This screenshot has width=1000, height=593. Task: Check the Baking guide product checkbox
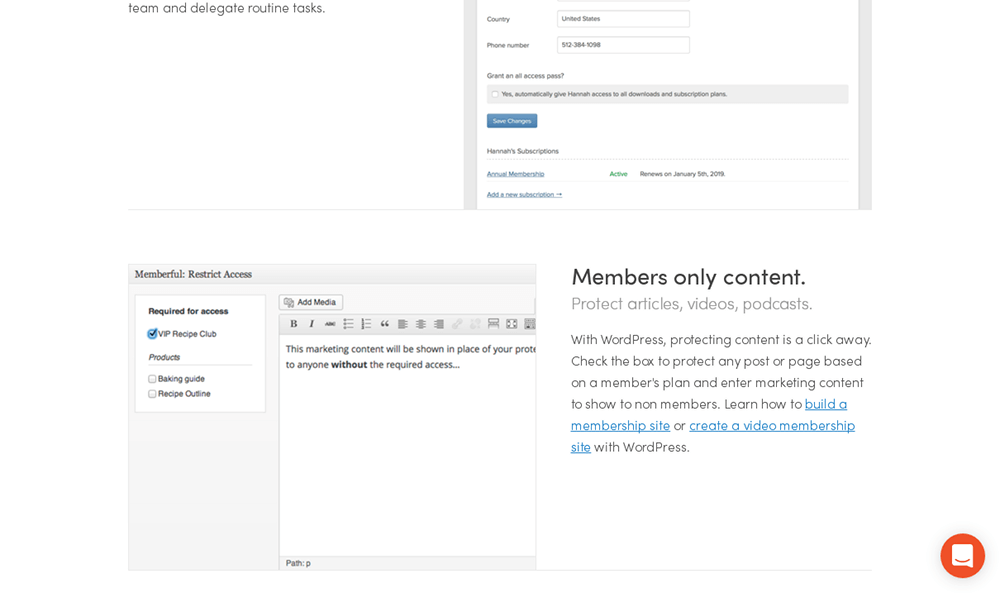tap(152, 379)
